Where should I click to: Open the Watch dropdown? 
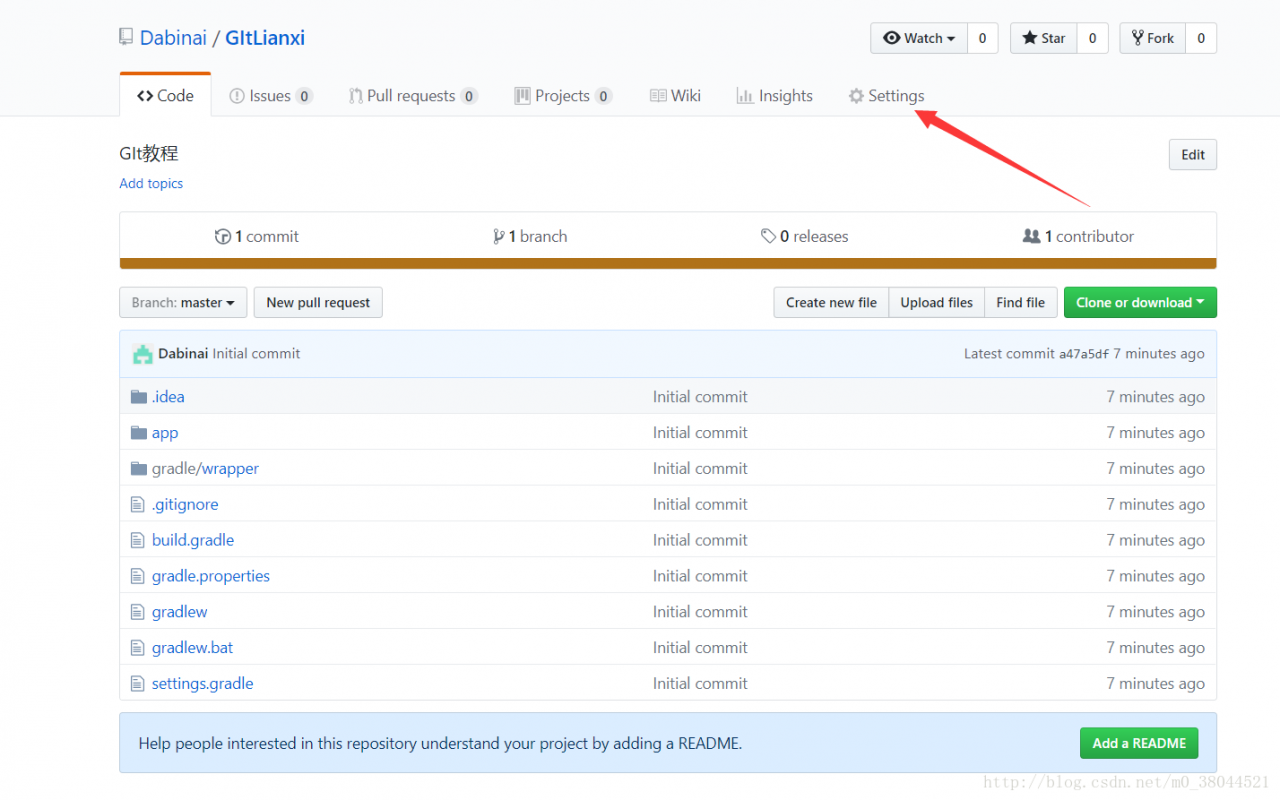coord(919,38)
